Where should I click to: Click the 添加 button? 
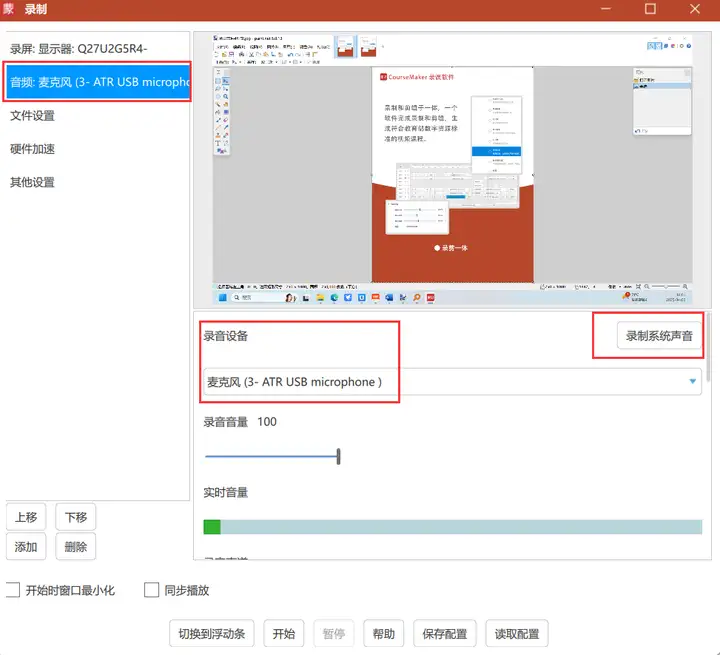point(26,547)
